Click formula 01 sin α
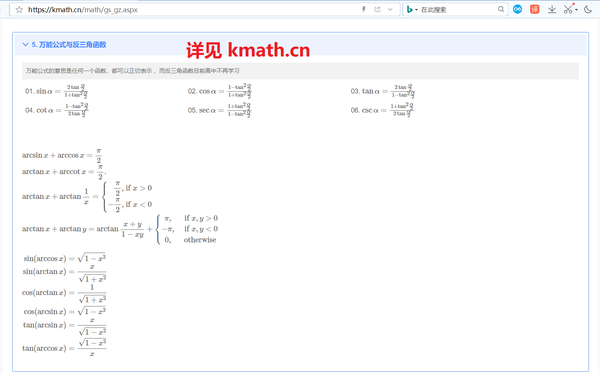Screen dimensions: 600x374 pos(57,91)
